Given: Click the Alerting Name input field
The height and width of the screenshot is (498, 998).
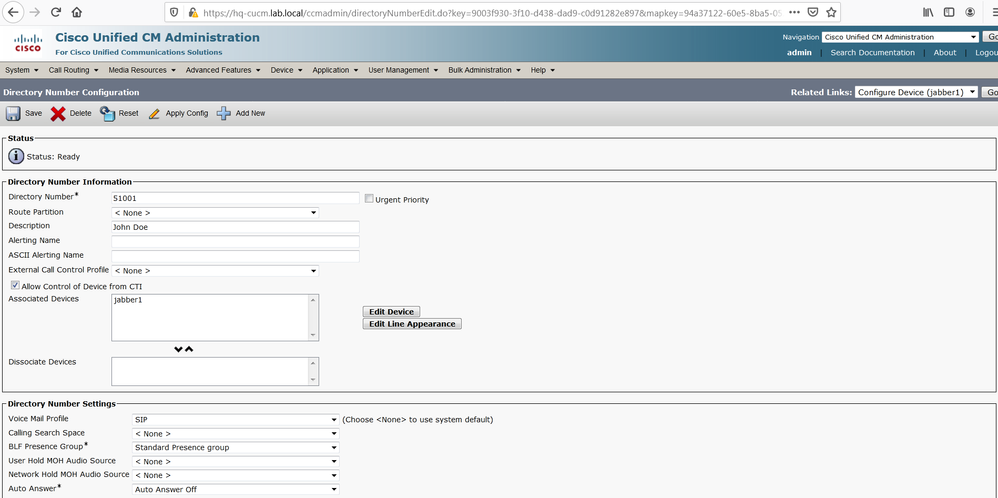Looking at the screenshot, I should [235, 241].
